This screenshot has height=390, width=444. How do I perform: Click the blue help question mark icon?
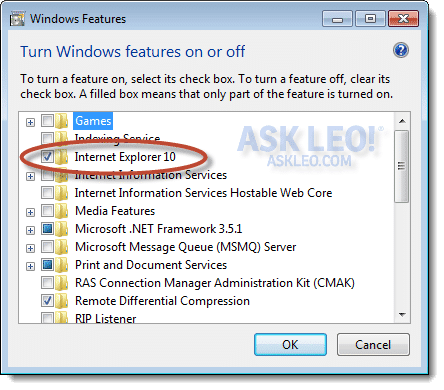401,50
